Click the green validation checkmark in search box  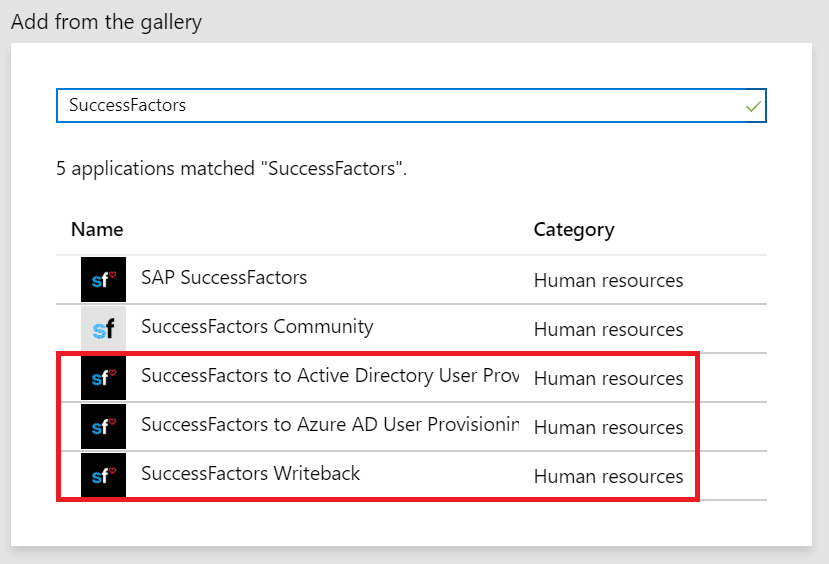[x=753, y=106]
